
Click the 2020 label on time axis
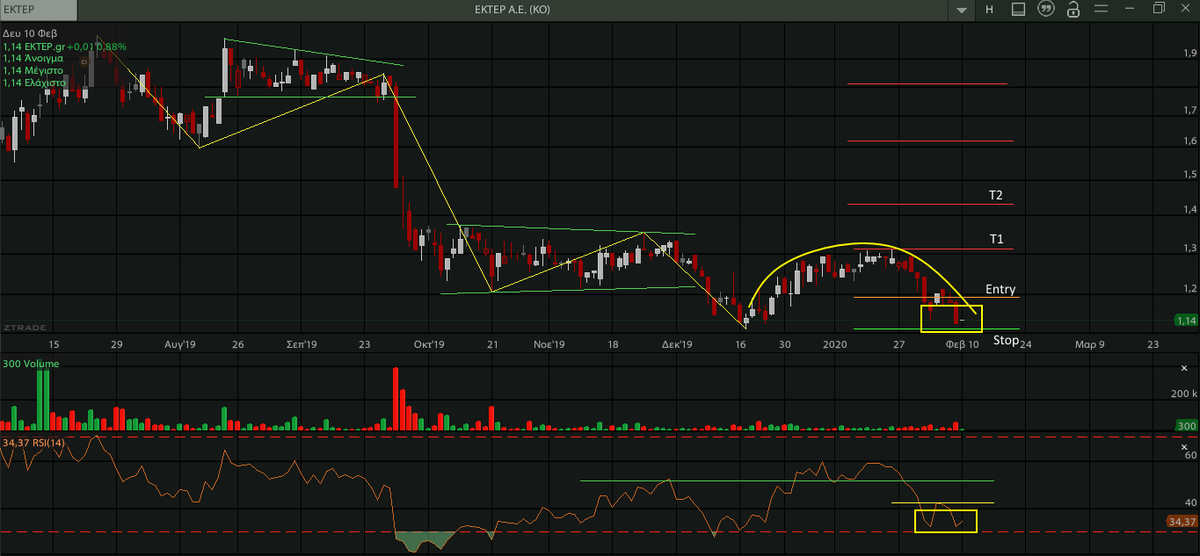click(x=835, y=344)
